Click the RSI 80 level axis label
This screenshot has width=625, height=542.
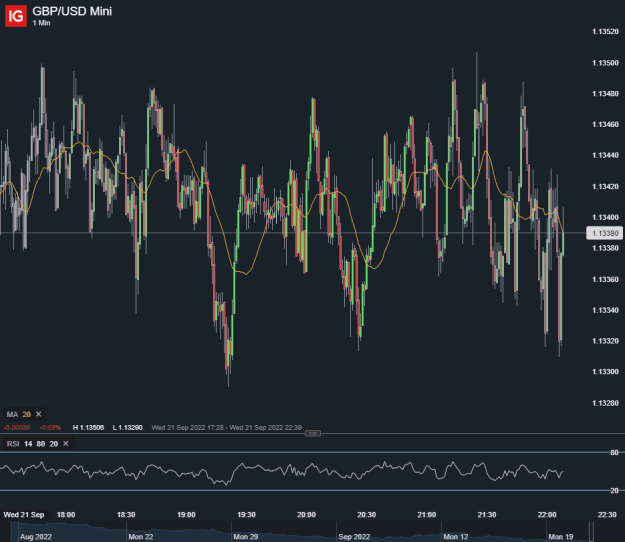click(x=614, y=452)
